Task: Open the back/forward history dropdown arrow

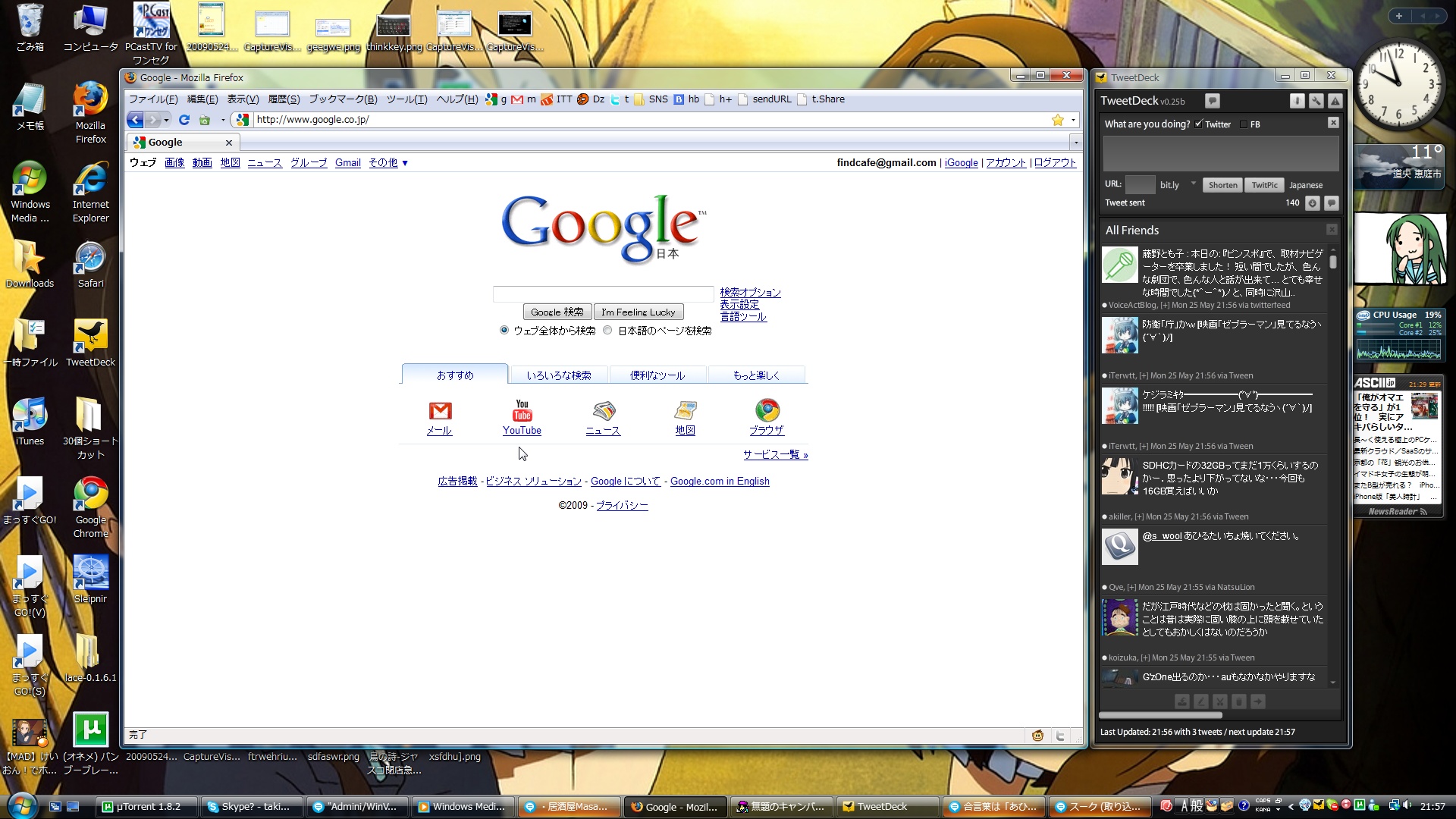Action: (x=166, y=120)
